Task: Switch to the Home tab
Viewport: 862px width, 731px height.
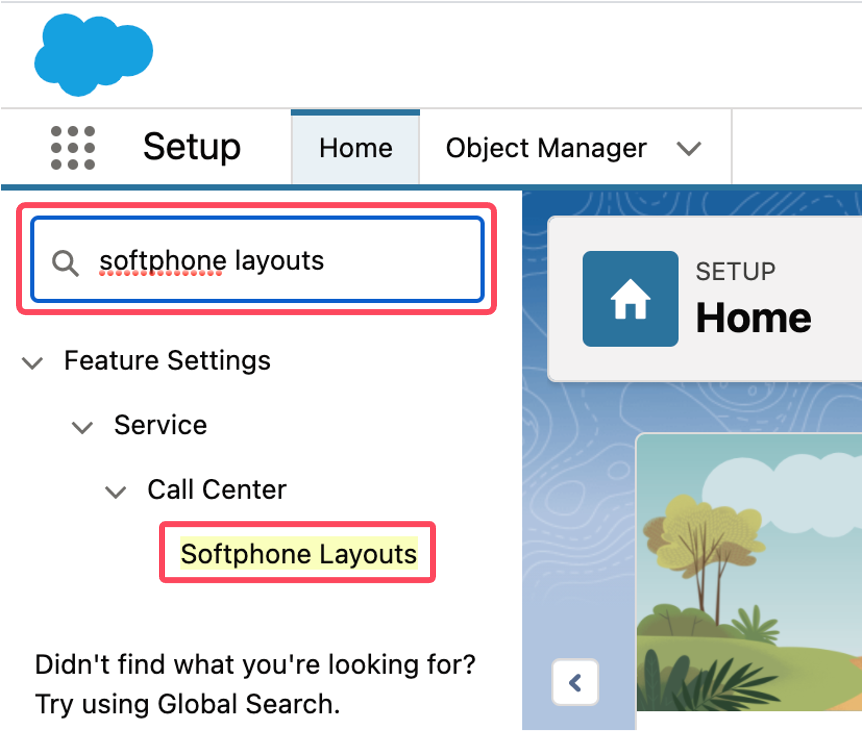Action: [356, 148]
